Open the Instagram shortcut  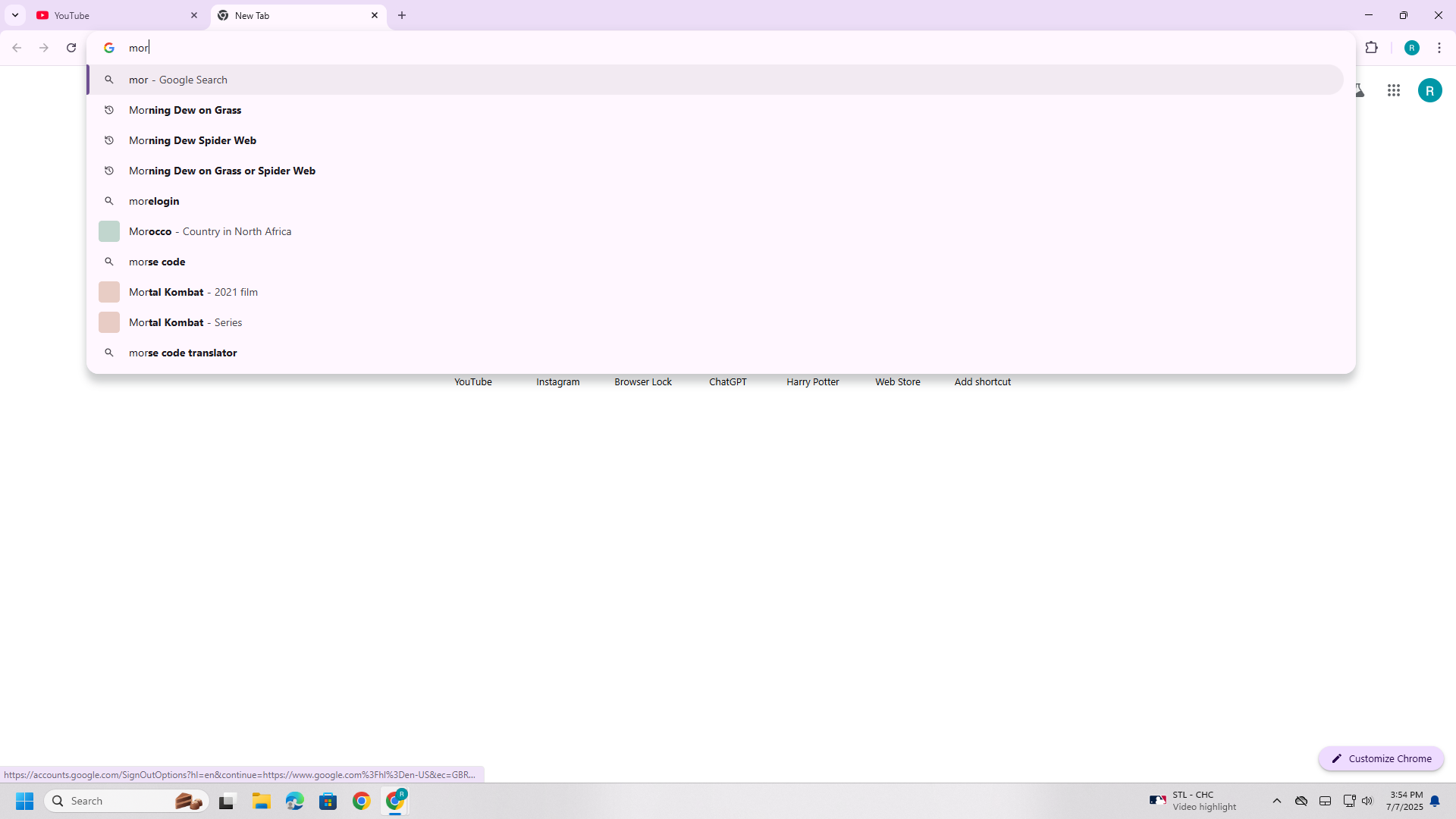pyautogui.click(x=558, y=381)
